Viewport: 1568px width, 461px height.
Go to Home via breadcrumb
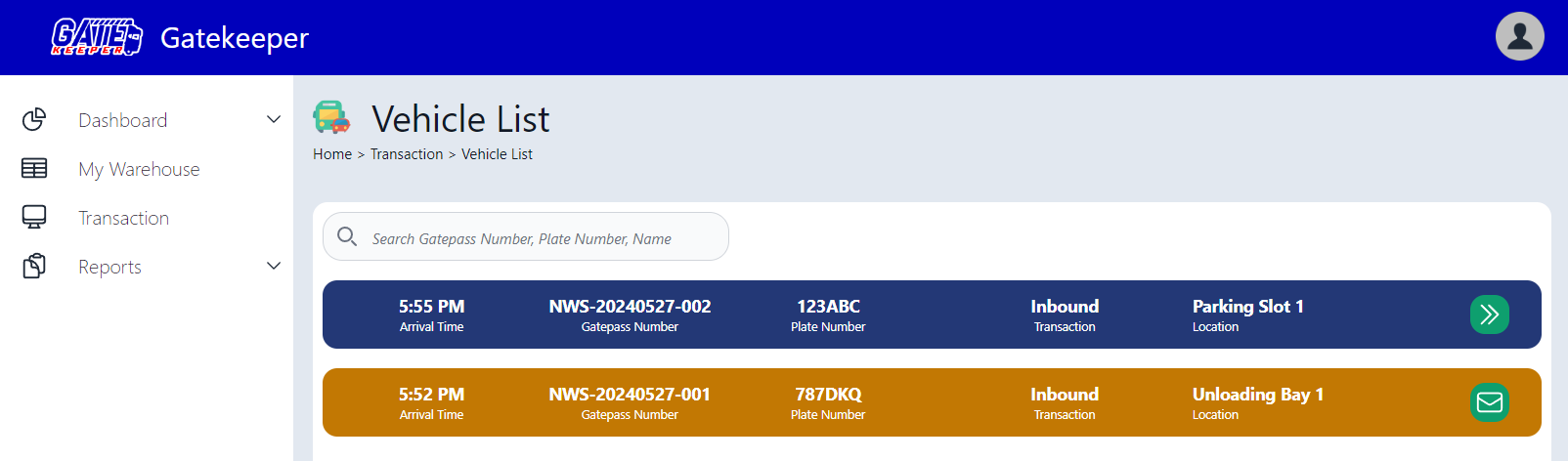click(x=332, y=154)
